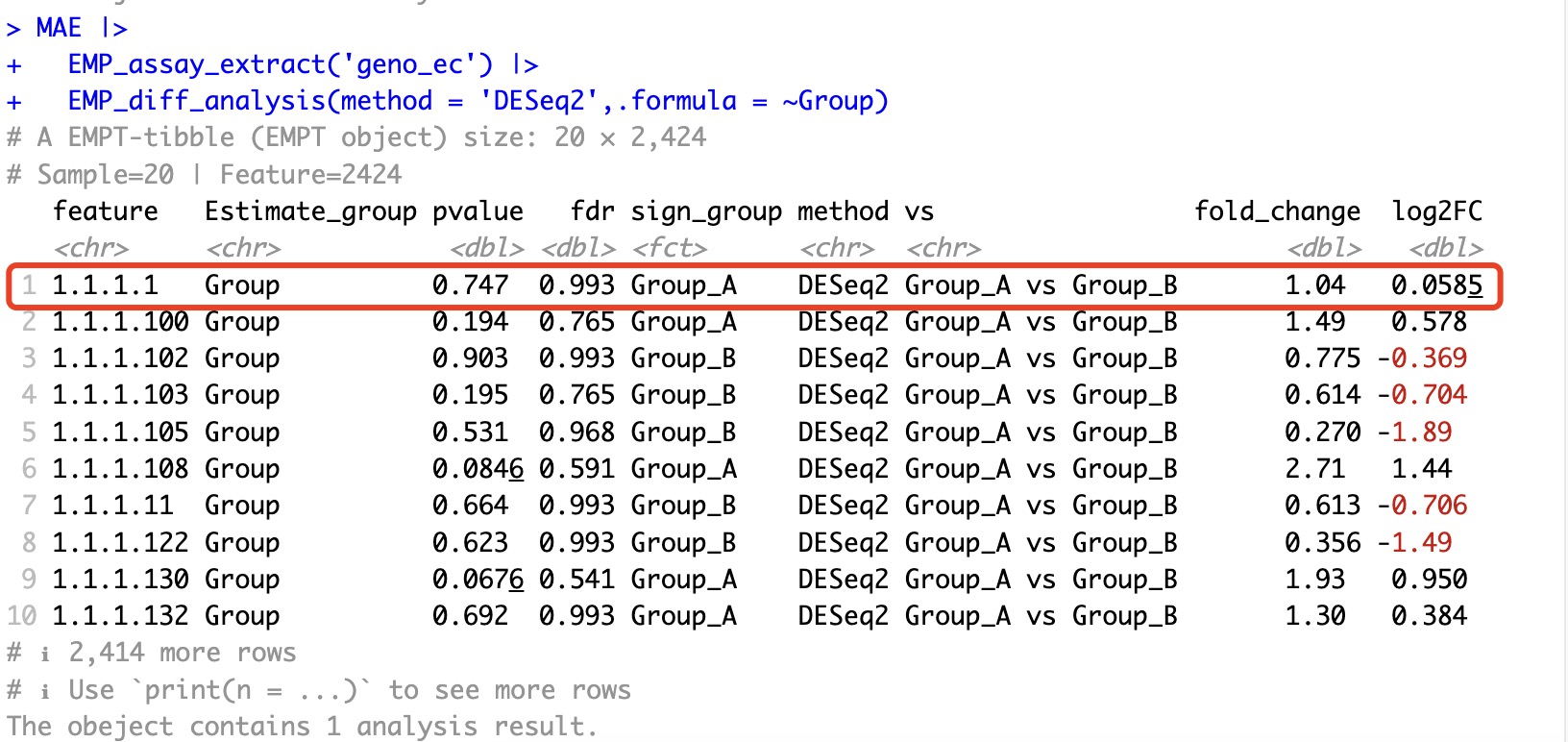Click the 'fdr' column header
The width and height of the screenshot is (1568, 742).
tap(592, 211)
